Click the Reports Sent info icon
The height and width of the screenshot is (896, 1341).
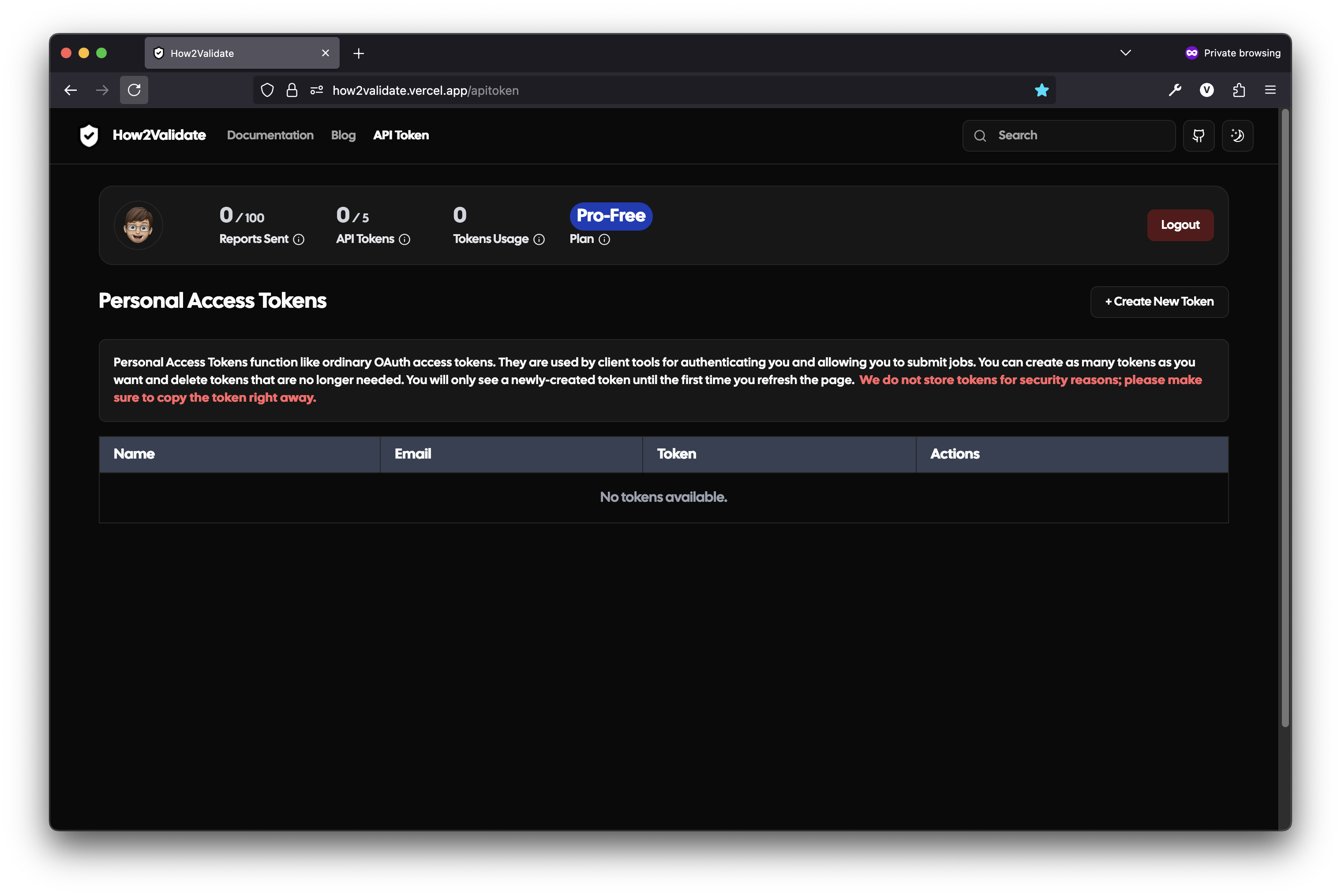click(298, 239)
